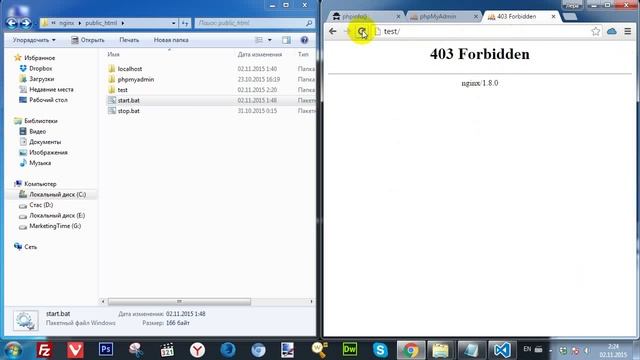This screenshot has height=360, width=640.
Task: Select Локальный диск (E:)
Action: click(x=57, y=216)
